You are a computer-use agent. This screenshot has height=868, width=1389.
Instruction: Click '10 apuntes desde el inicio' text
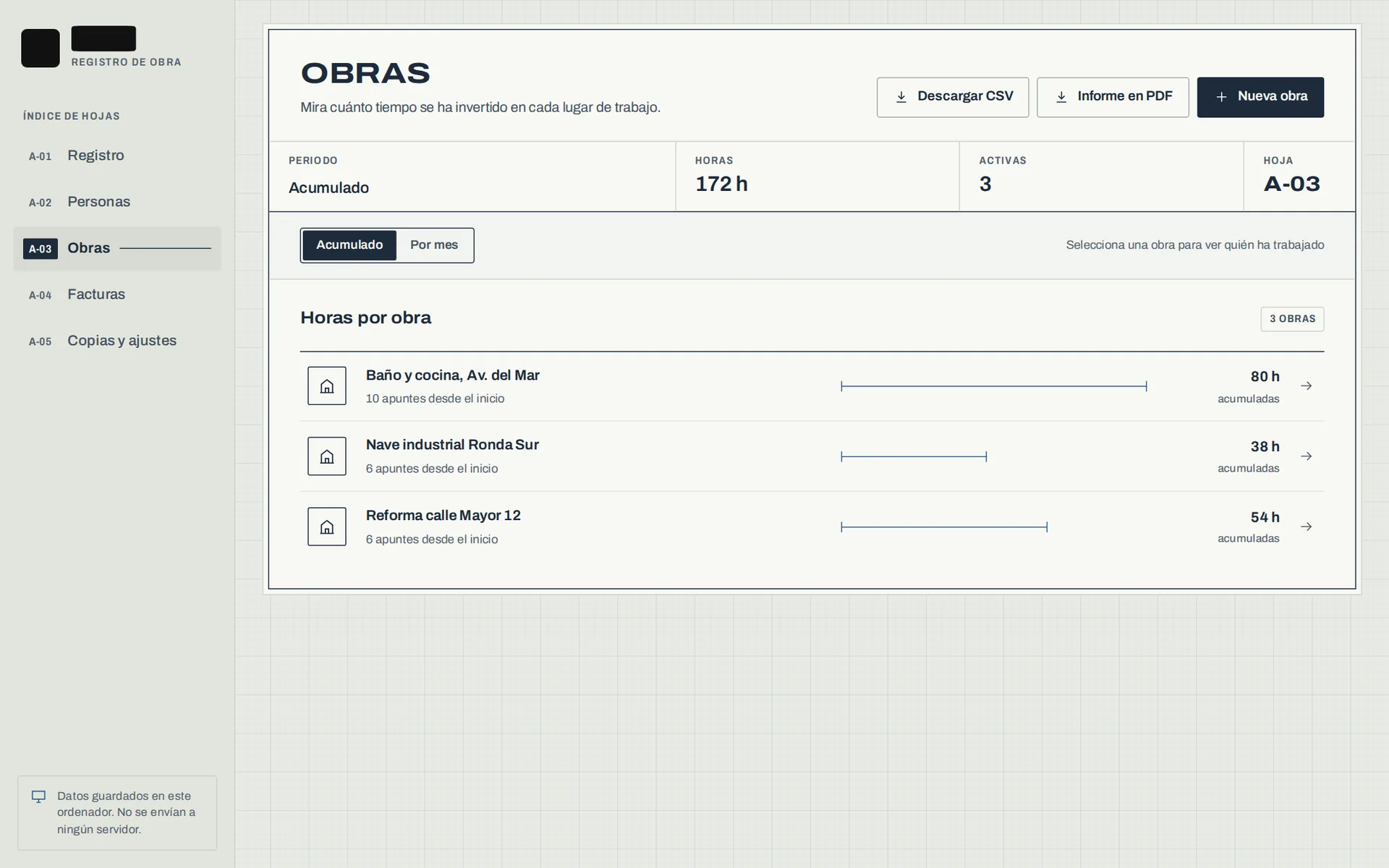[435, 399]
